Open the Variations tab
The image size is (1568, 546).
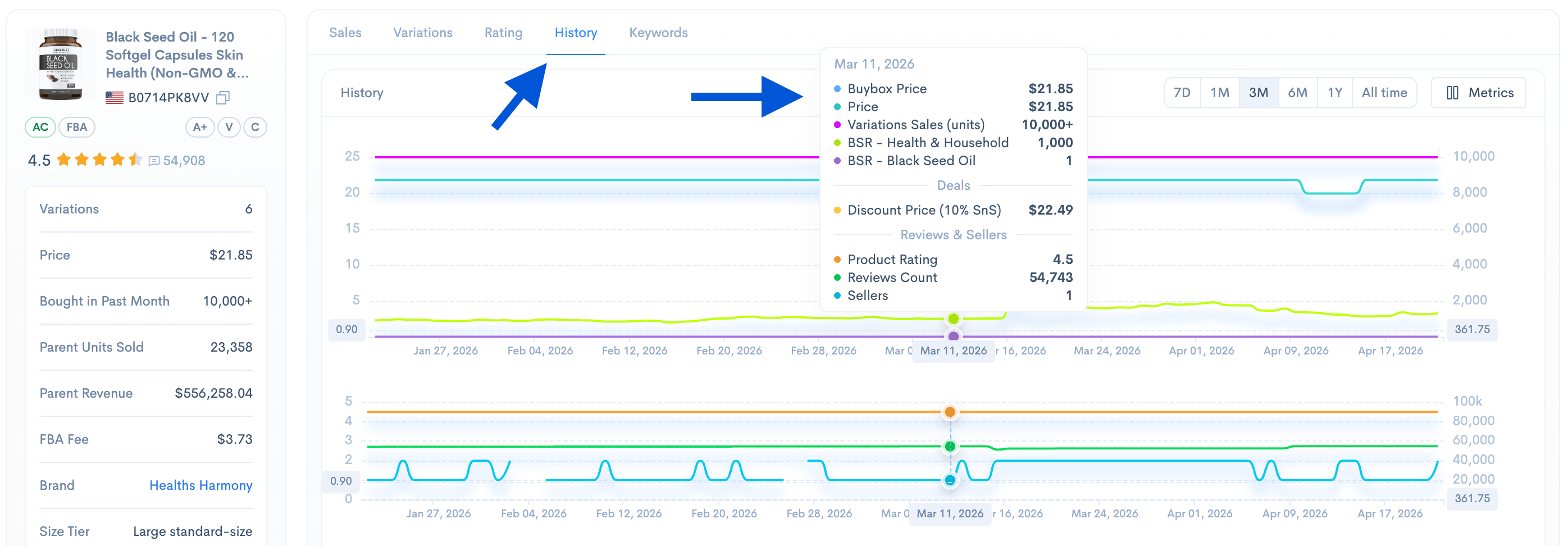[x=422, y=33]
